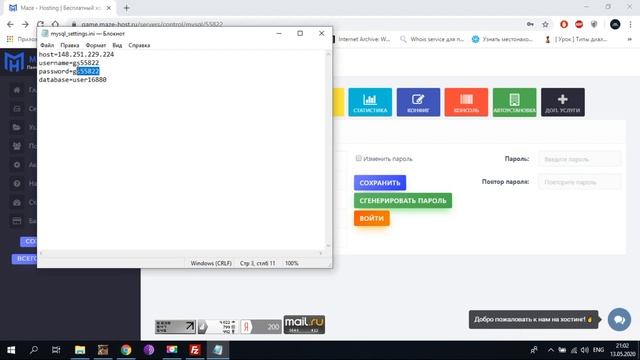Image resolution: width=640 pixels, height=360 pixels.
Task: Open File Explorer from the taskbar
Action: [x=80, y=350]
